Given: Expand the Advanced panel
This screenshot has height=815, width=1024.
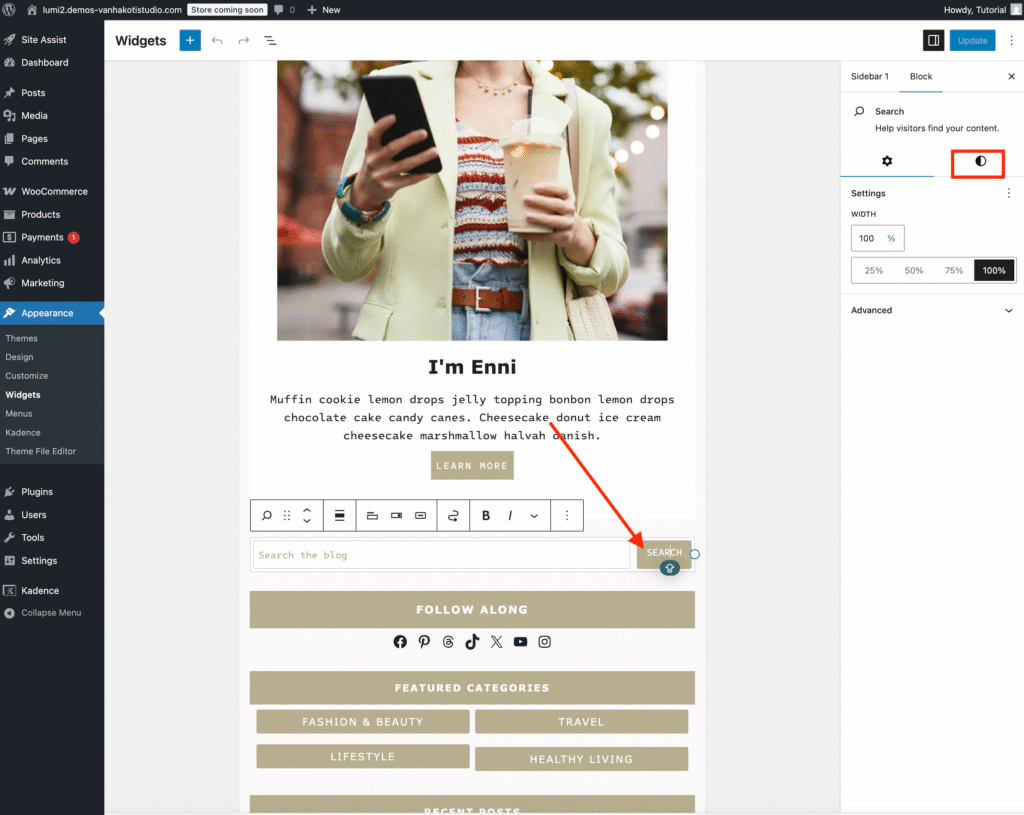Looking at the screenshot, I should [932, 310].
